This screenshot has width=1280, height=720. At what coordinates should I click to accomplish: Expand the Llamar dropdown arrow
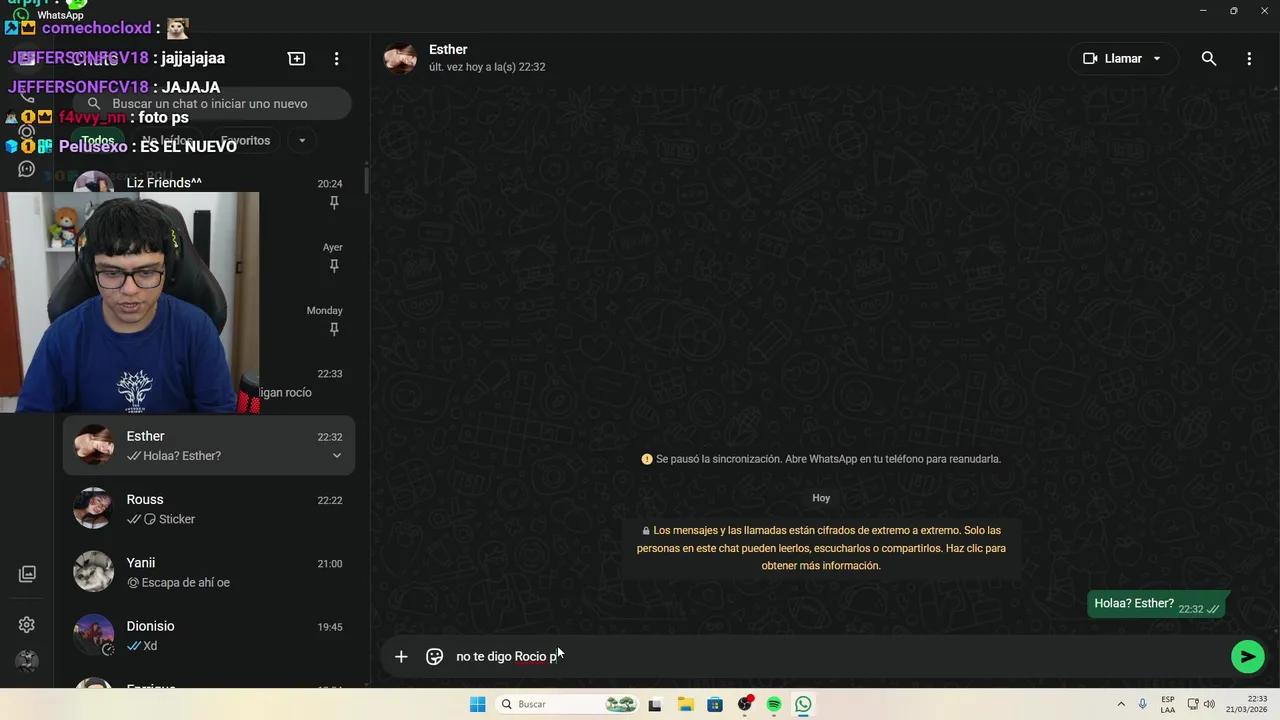click(x=1157, y=59)
